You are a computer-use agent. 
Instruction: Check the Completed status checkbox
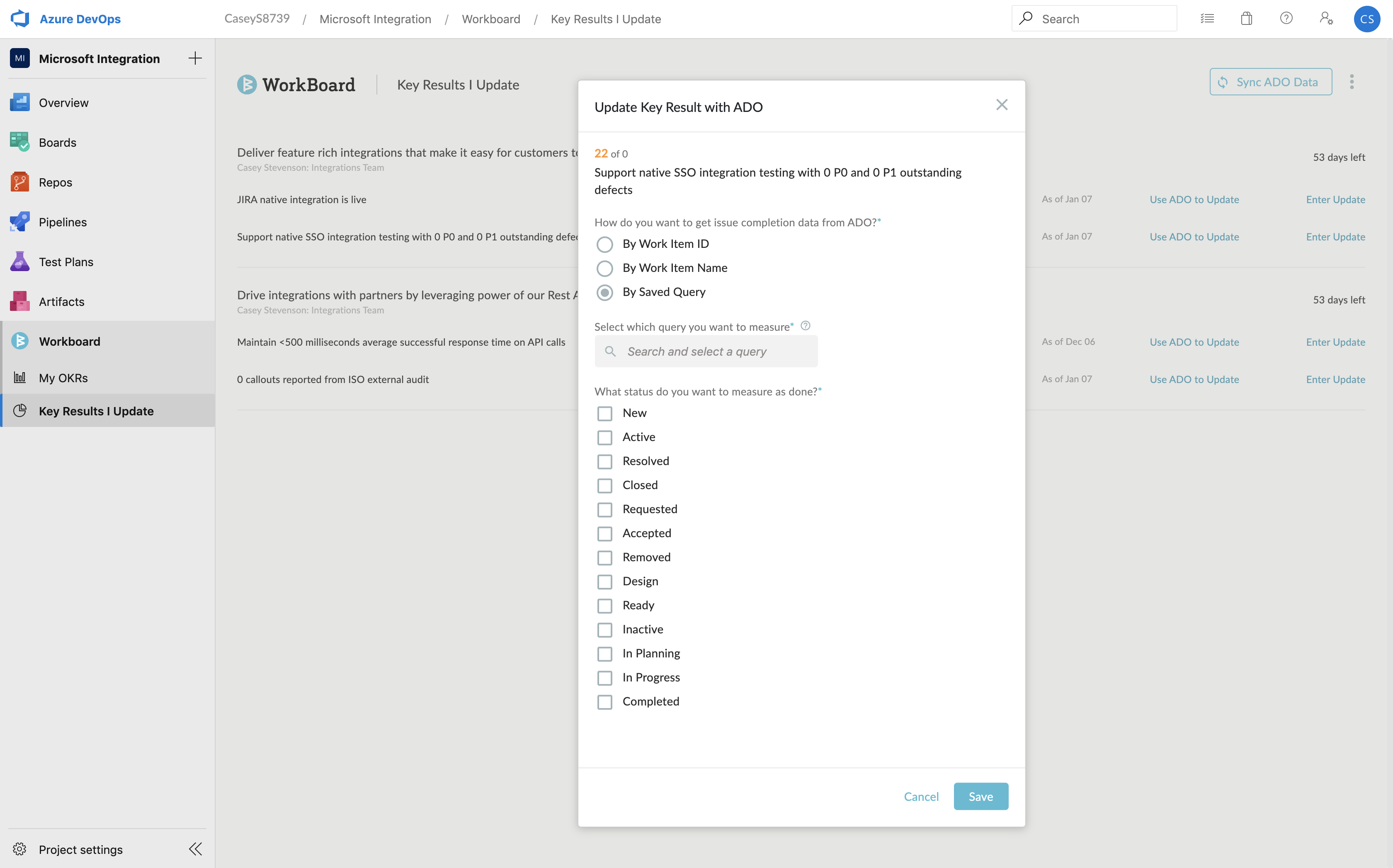pos(604,702)
